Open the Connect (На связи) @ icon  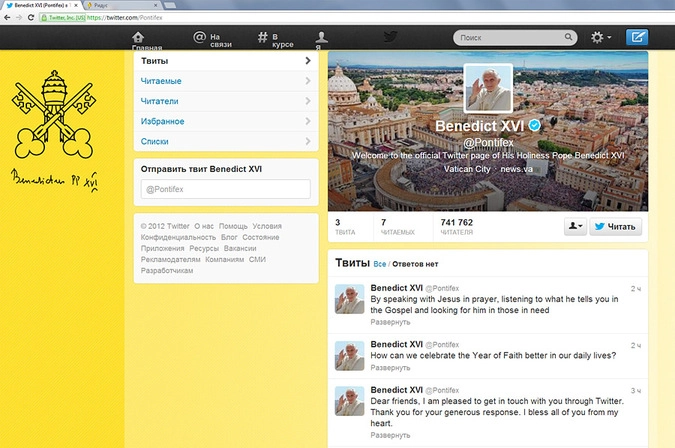[x=199, y=38]
